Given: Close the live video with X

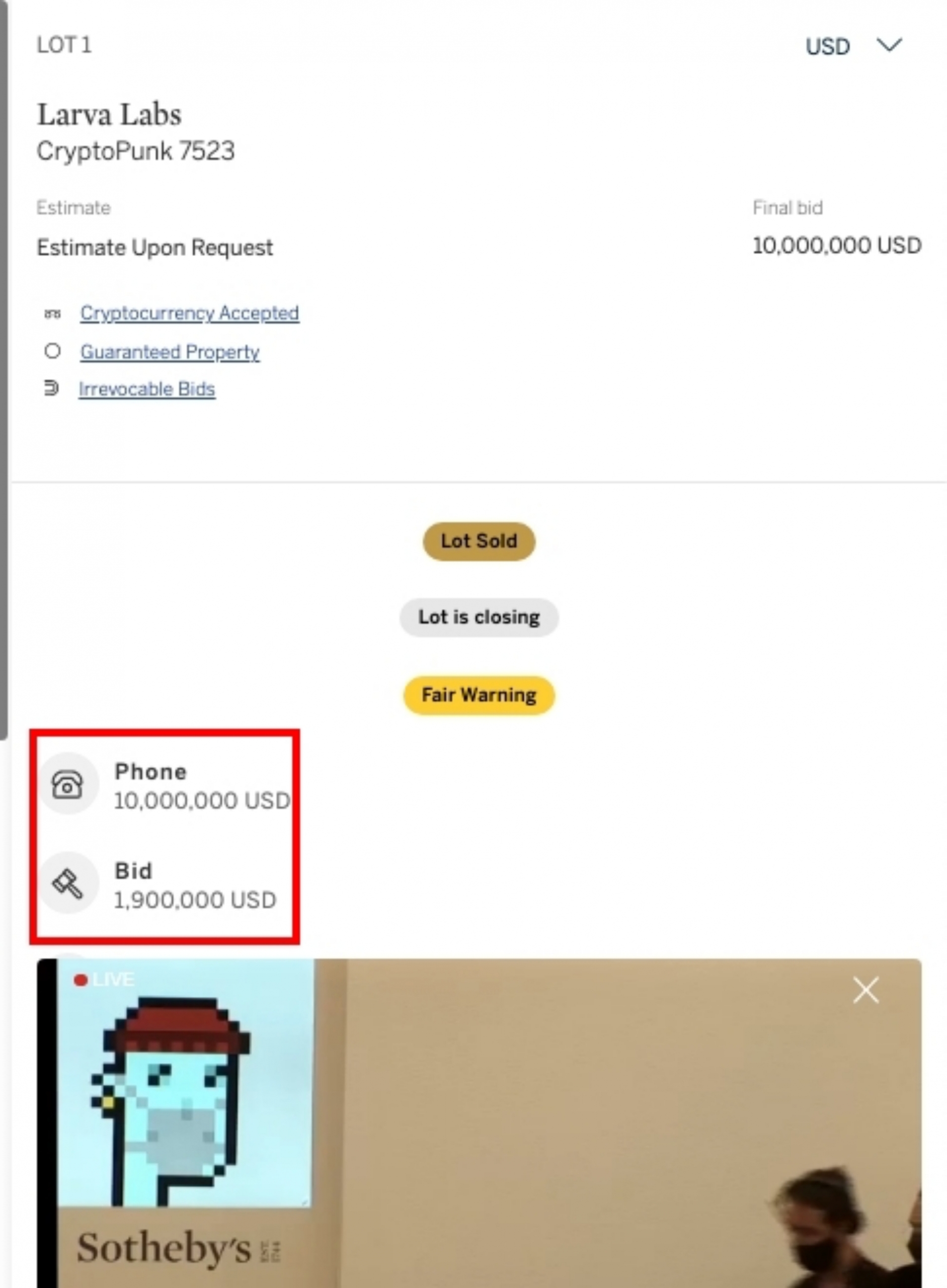Looking at the screenshot, I should click(x=865, y=991).
